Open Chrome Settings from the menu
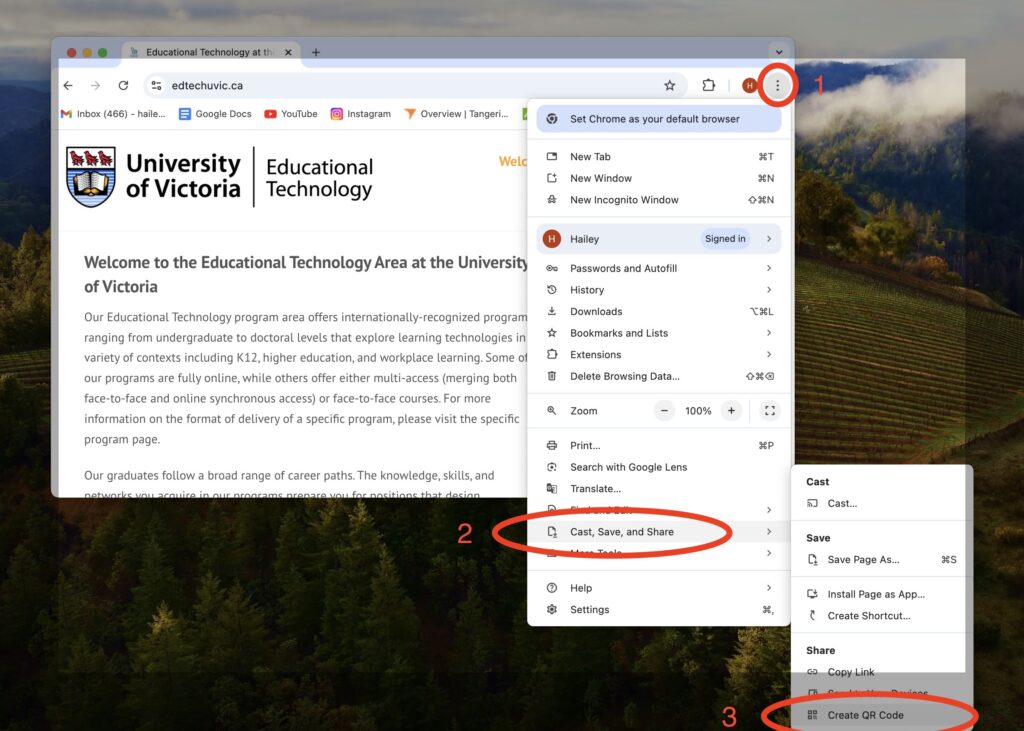 click(x=658, y=609)
